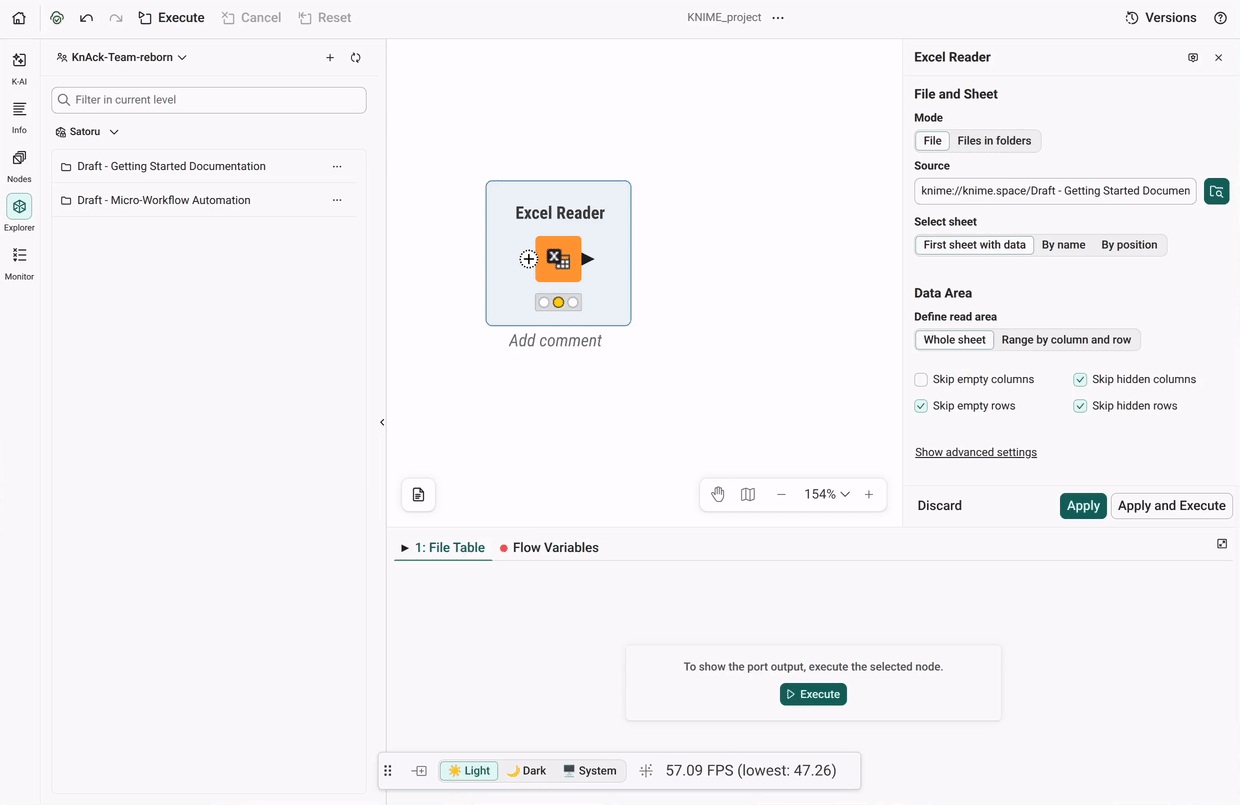
Task: Open the Nodes repository panel
Action: click(19, 166)
